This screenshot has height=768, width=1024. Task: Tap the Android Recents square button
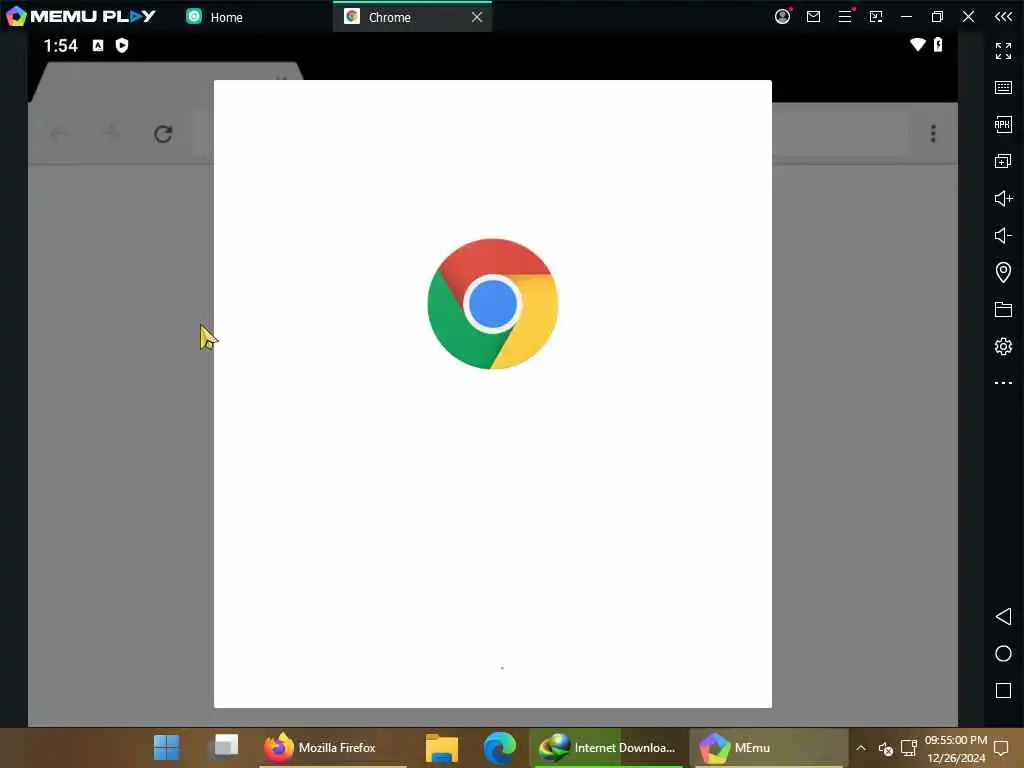click(x=1003, y=690)
